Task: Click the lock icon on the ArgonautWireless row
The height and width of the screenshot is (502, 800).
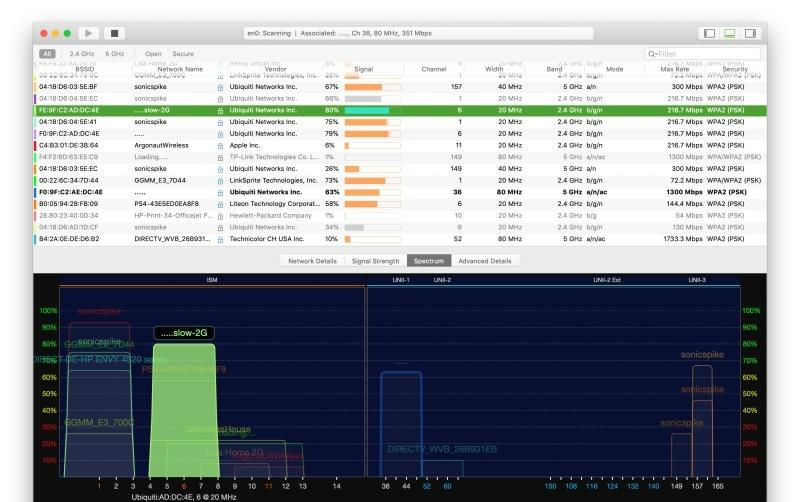Action: tap(220, 145)
